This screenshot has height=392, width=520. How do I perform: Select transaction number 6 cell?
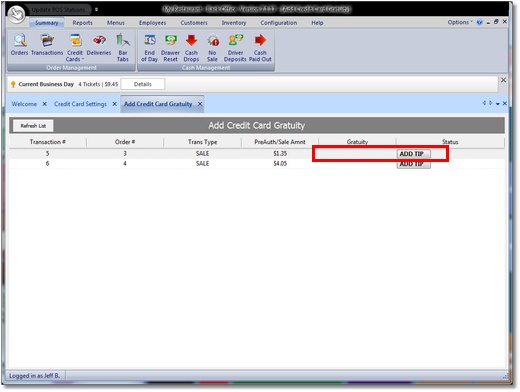47,164
